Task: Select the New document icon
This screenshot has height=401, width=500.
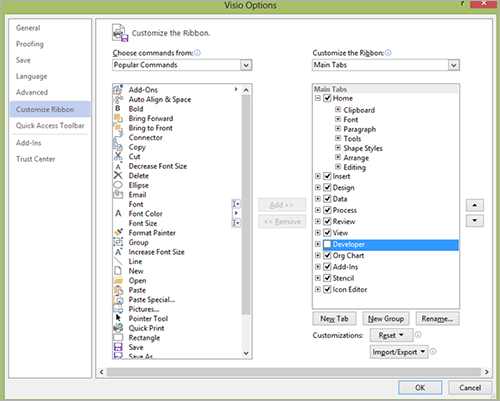Action: coord(118,271)
